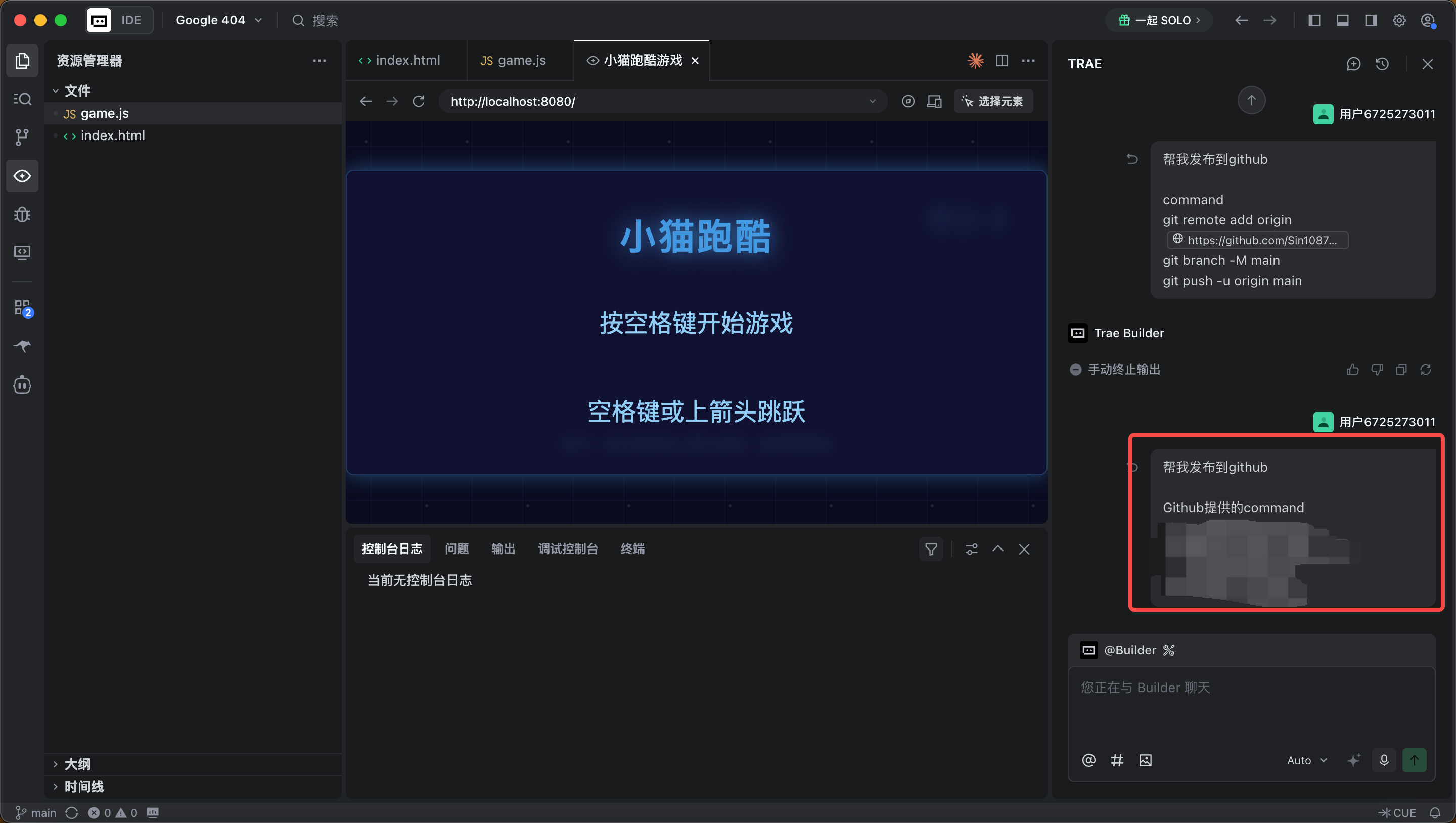
Task: Navigate back with title bar left arrow
Action: pos(1241,20)
